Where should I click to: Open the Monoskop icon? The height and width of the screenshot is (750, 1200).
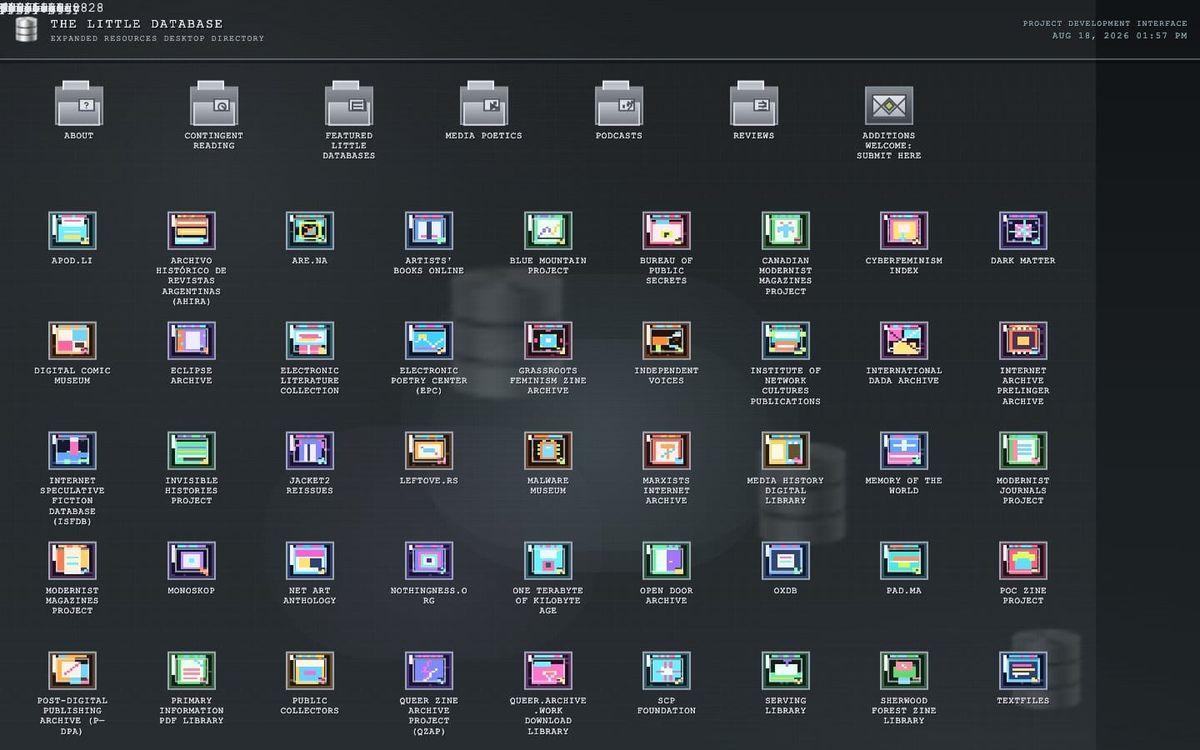191,560
